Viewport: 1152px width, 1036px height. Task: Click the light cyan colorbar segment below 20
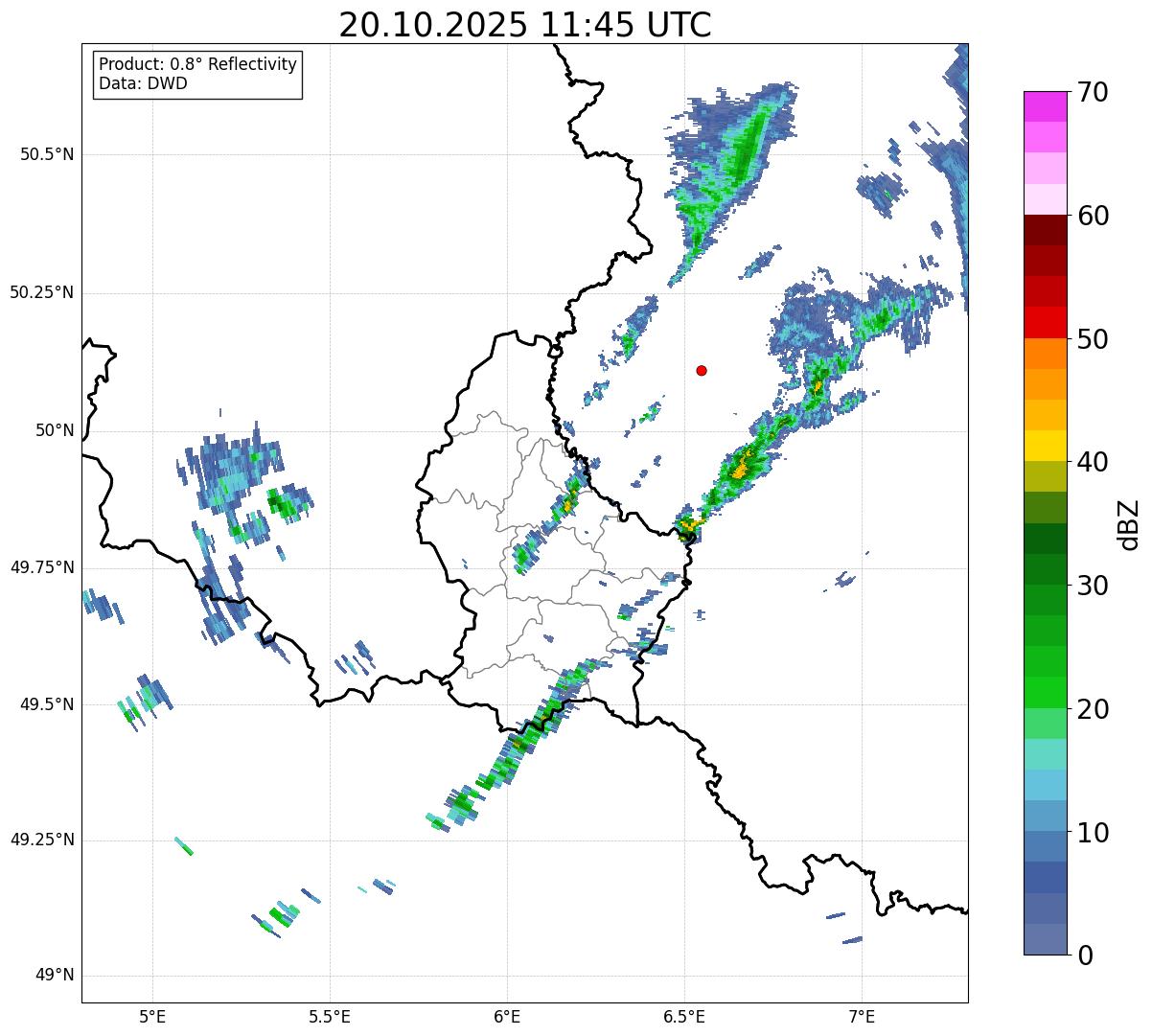pos(1046,754)
